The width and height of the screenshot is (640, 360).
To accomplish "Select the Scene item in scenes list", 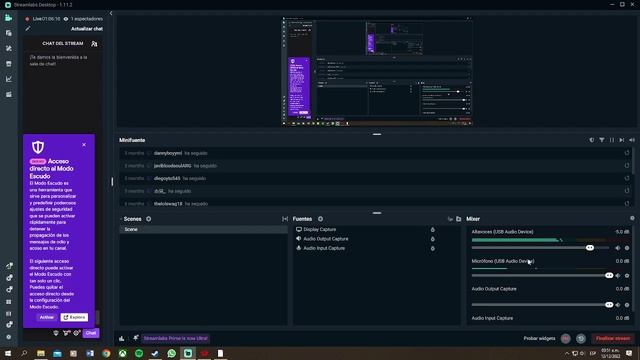I will tap(203, 229).
